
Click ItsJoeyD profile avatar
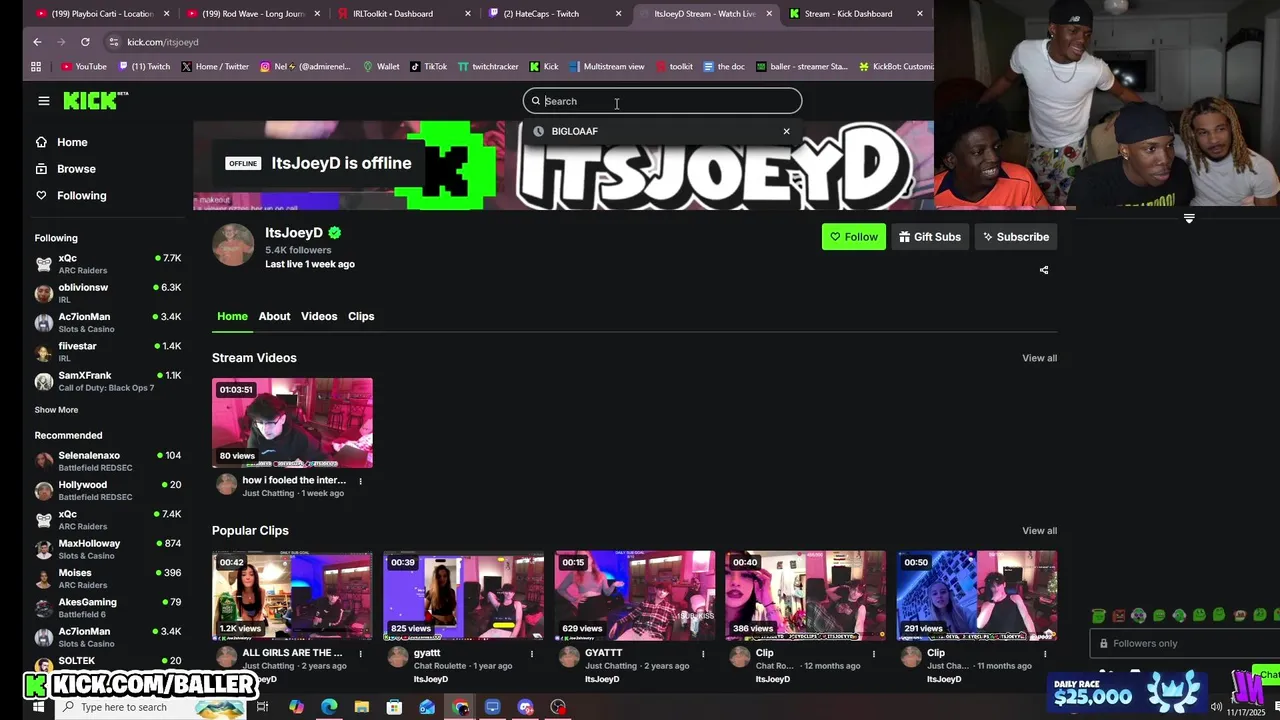click(233, 244)
